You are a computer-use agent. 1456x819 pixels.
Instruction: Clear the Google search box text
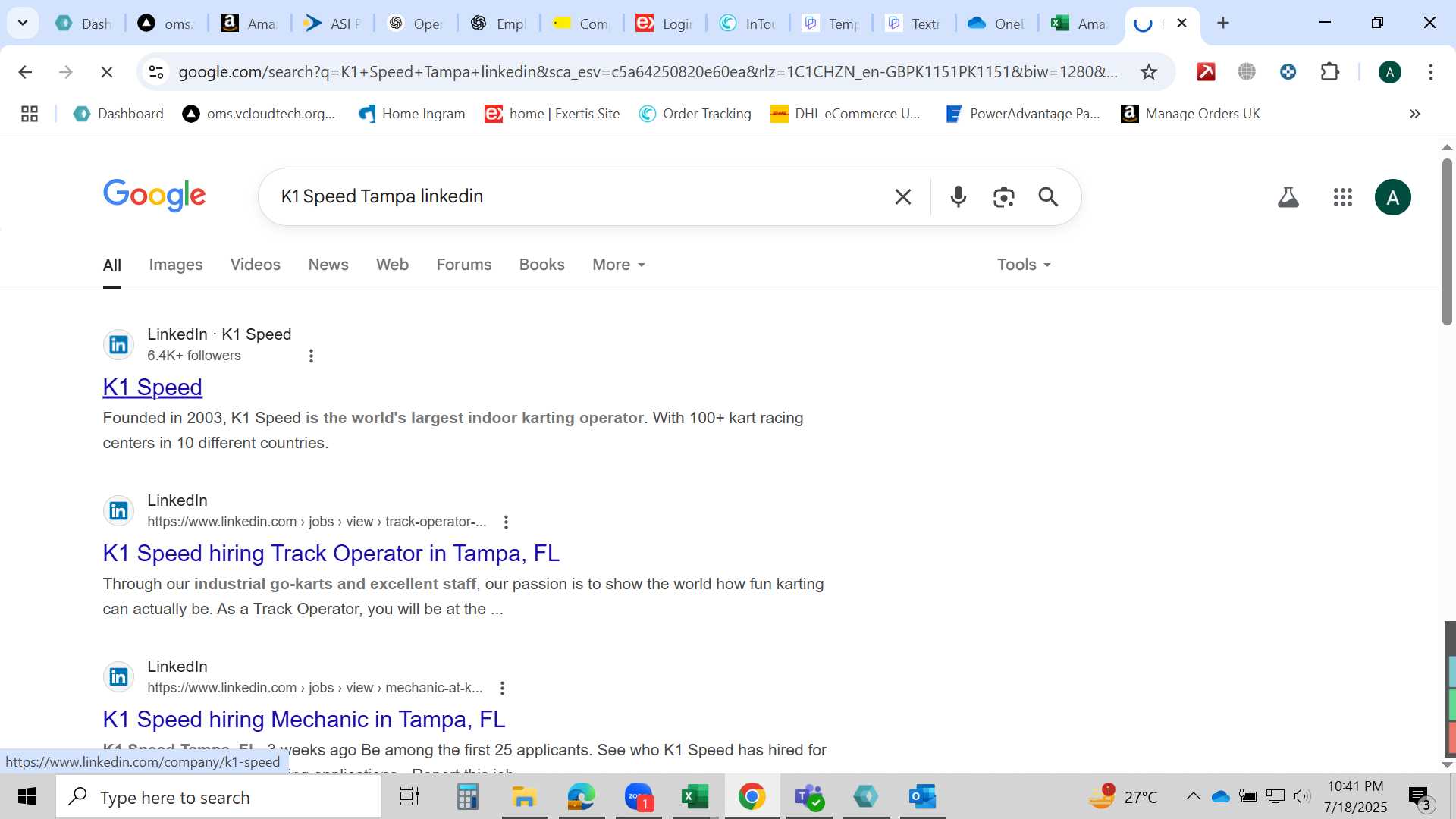tap(902, 197)
